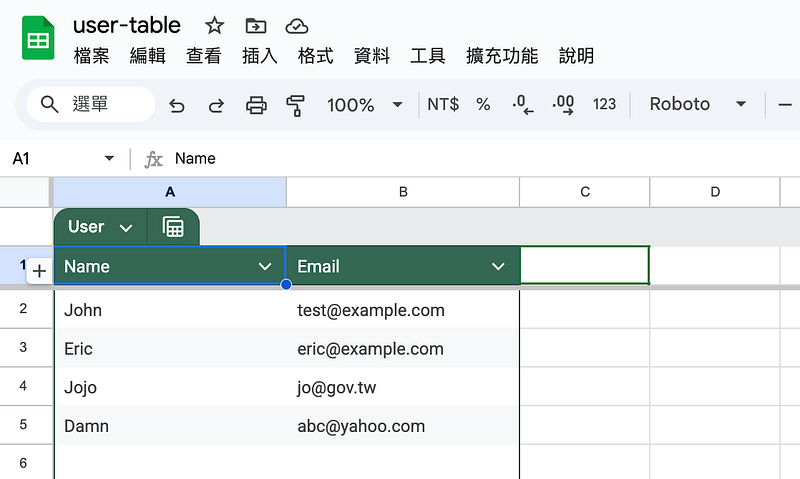The width and height of the screenshot is (800, 479).
Task: Click the jo@gov.tw cell
Action: [x=403, y=387]
